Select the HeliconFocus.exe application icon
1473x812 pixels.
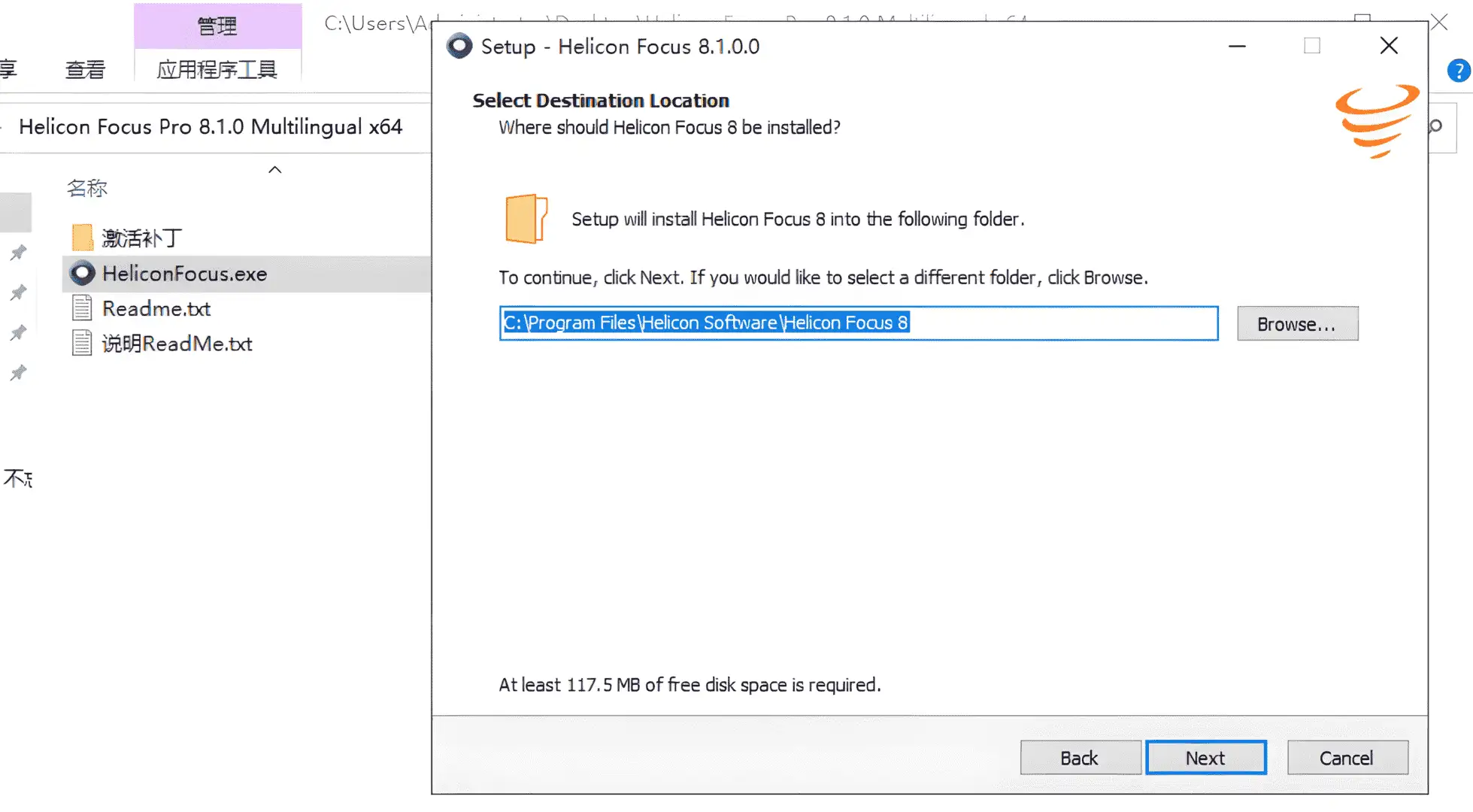pyautogui.click(x=83, y=274)
